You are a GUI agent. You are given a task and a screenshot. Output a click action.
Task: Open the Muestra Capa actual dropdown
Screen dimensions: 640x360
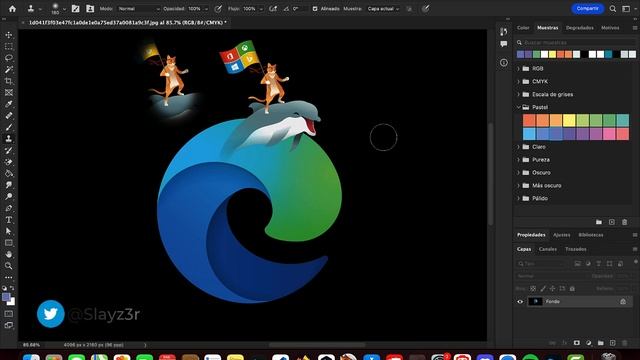[x=383, y=9]
